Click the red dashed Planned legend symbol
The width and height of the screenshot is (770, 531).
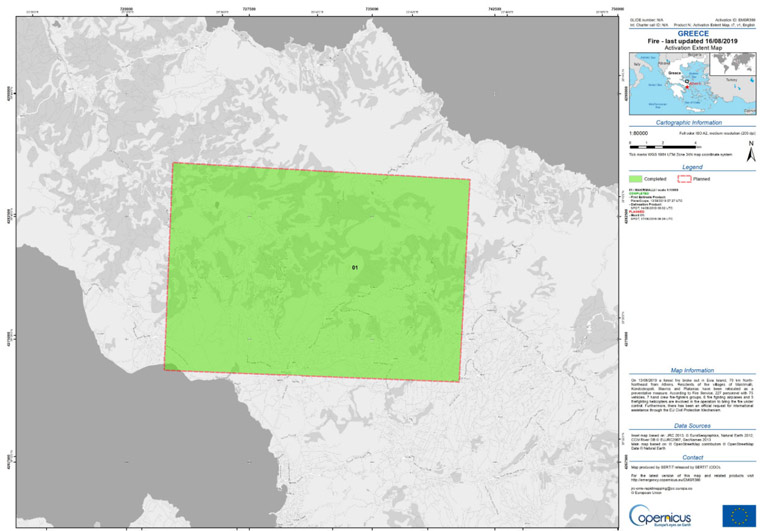[683, 179]
